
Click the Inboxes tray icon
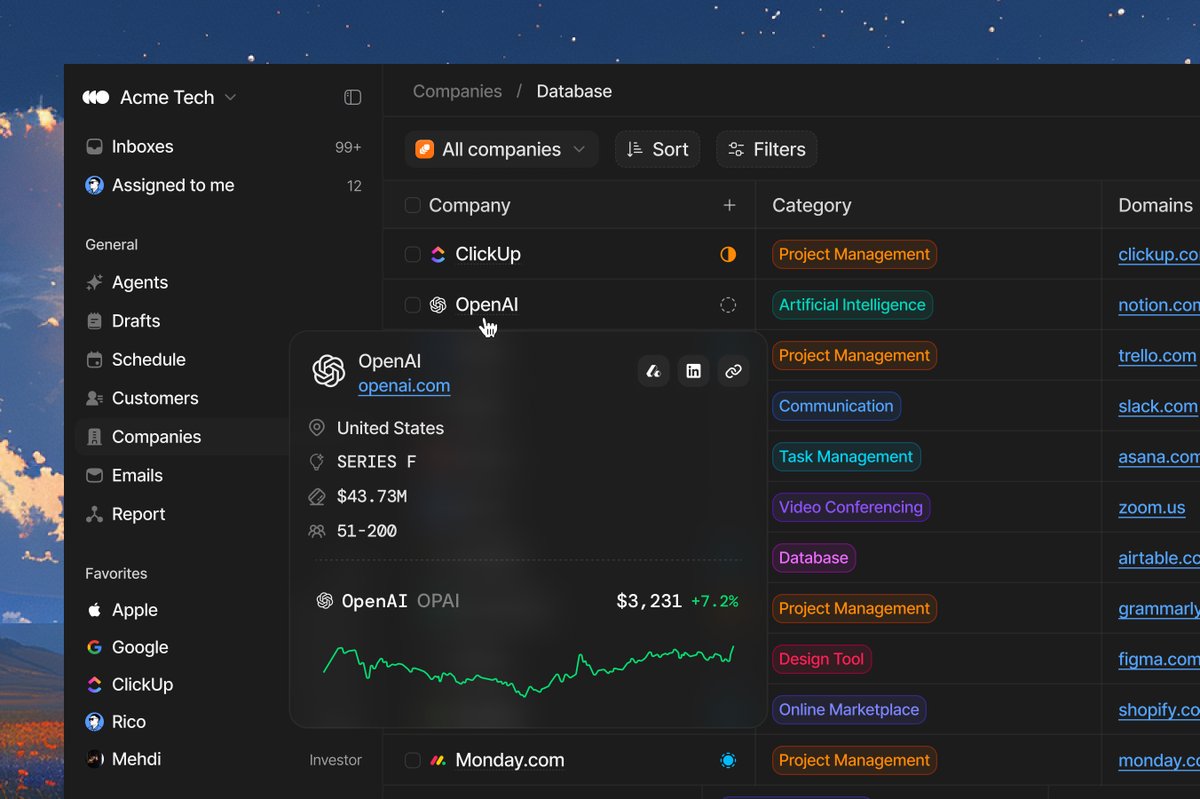click(x=94, y=147)
